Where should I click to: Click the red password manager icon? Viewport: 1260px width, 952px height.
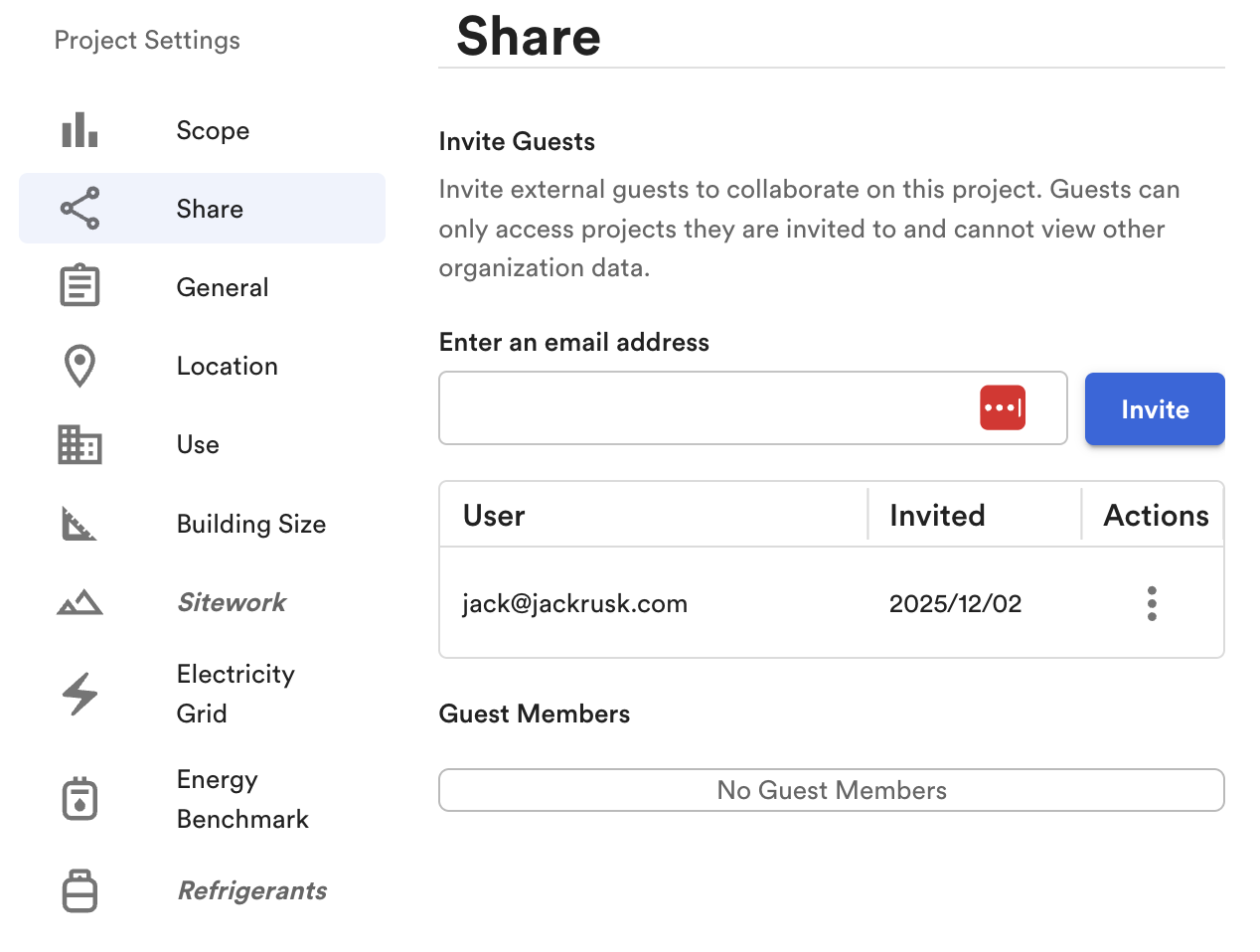(x=1002, y=408)
